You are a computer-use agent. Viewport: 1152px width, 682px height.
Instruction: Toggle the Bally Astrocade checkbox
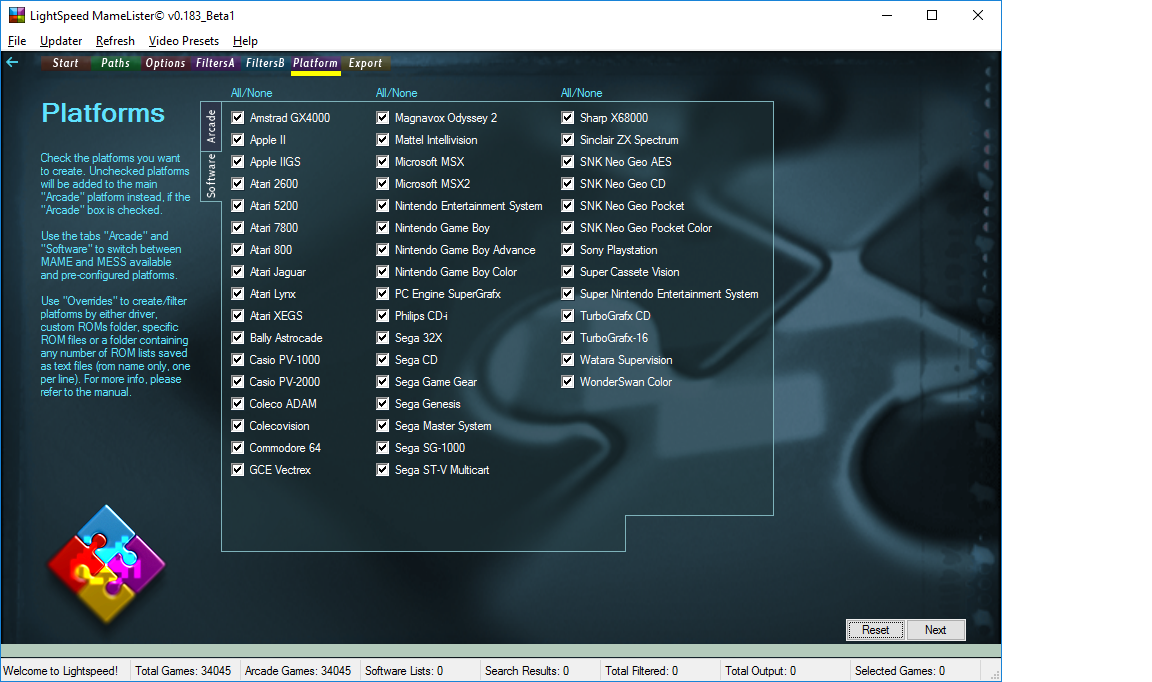pos(237,338)
